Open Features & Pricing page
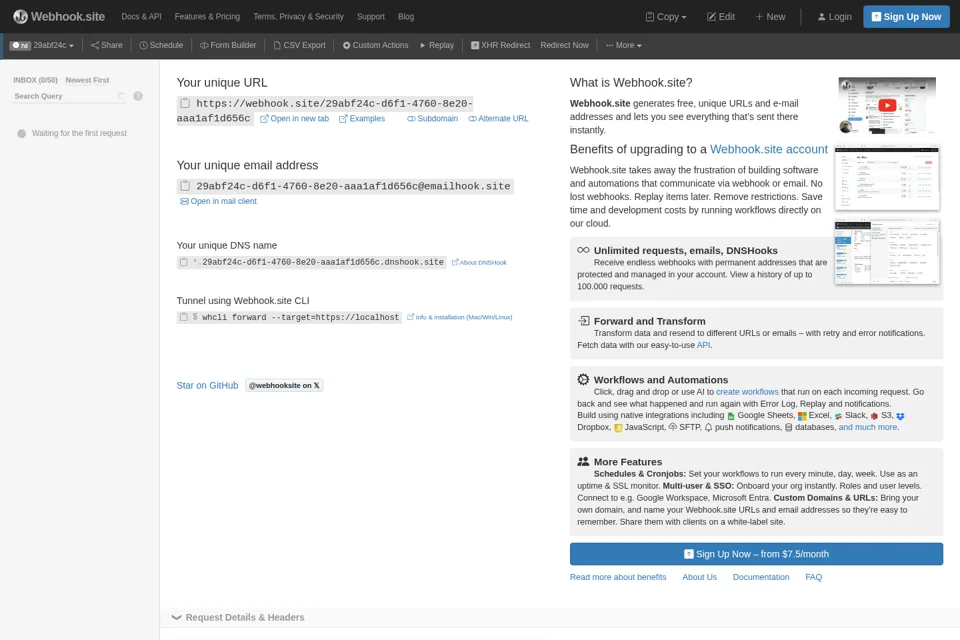Viewport: 960px width, 640px height. pyautogui.click(x=207, y=17)
